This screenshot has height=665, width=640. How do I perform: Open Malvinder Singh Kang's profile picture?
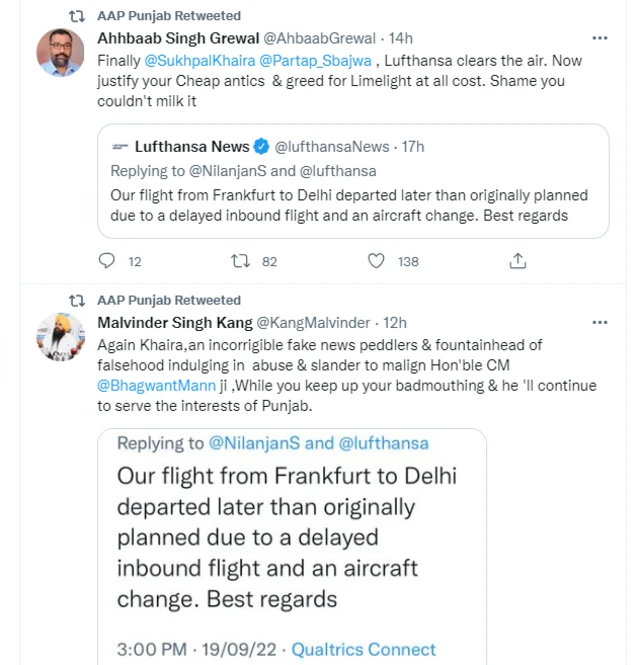click(x=60, y=337)
